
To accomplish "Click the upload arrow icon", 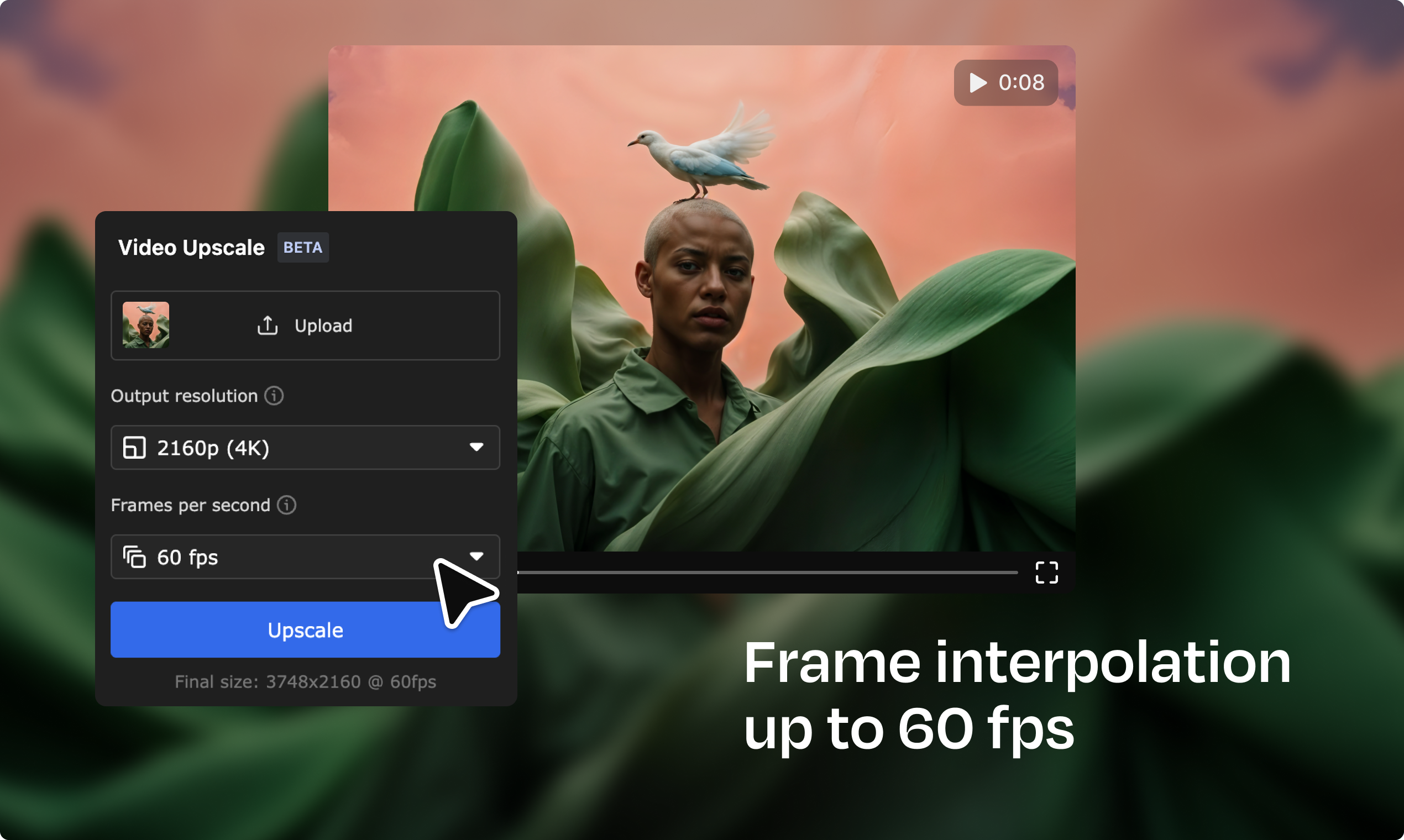I will [267, 326].
